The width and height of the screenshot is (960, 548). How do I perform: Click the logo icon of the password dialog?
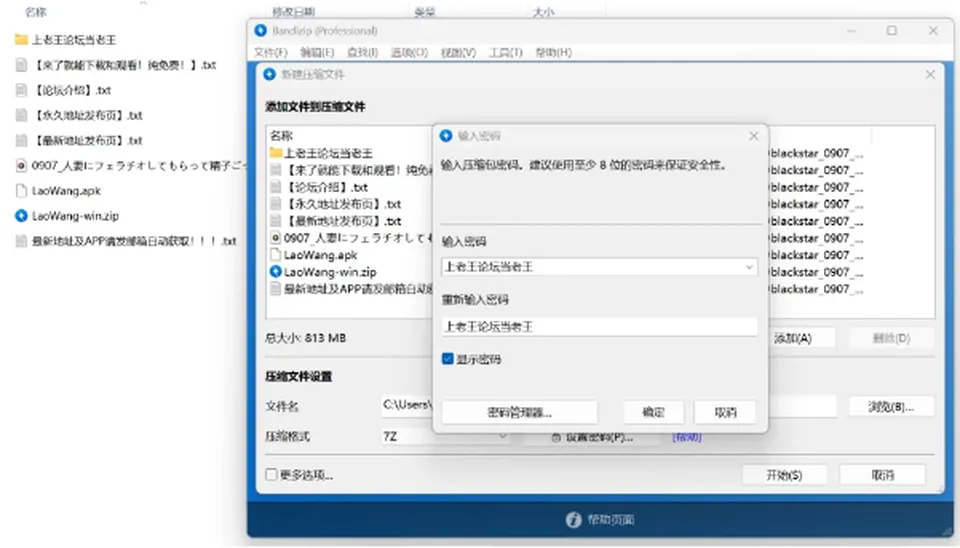point(446,135)
